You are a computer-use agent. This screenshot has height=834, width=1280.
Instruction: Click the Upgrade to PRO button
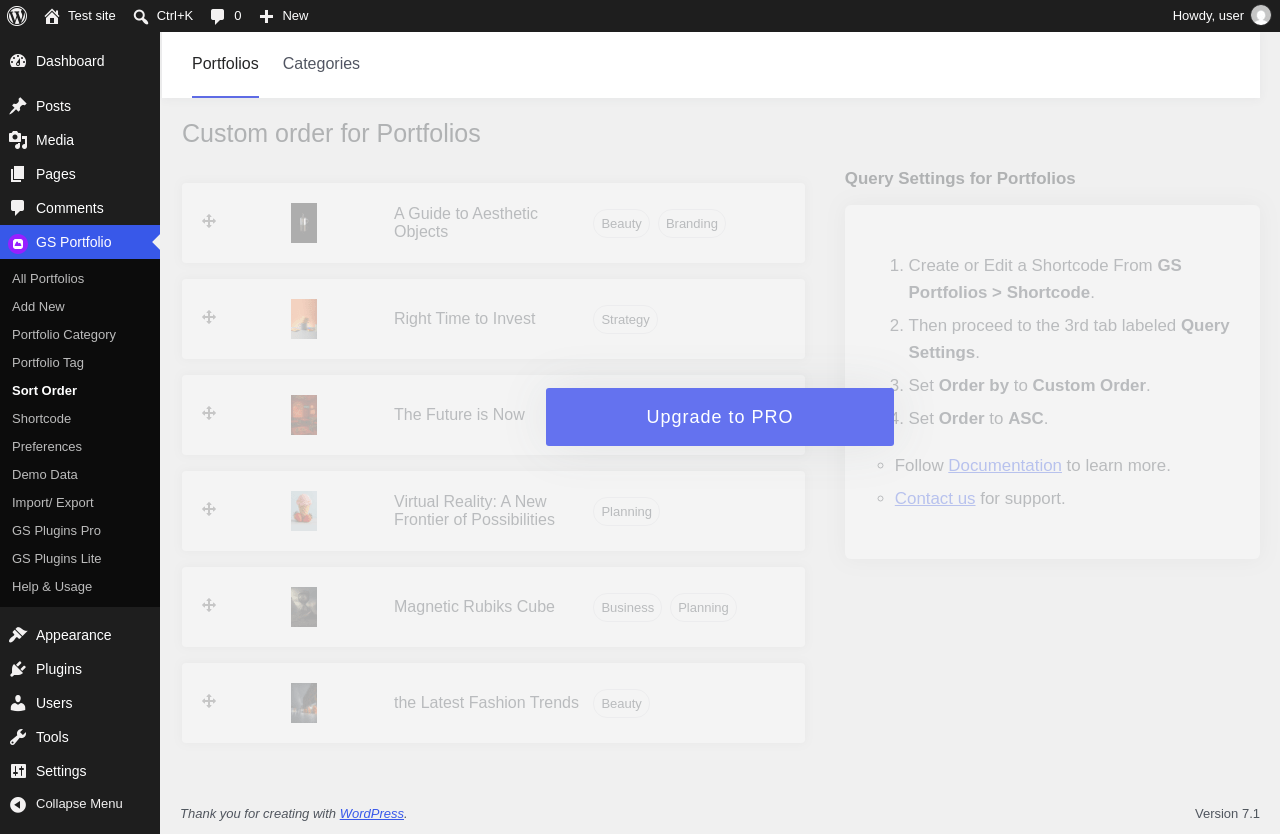720,417
